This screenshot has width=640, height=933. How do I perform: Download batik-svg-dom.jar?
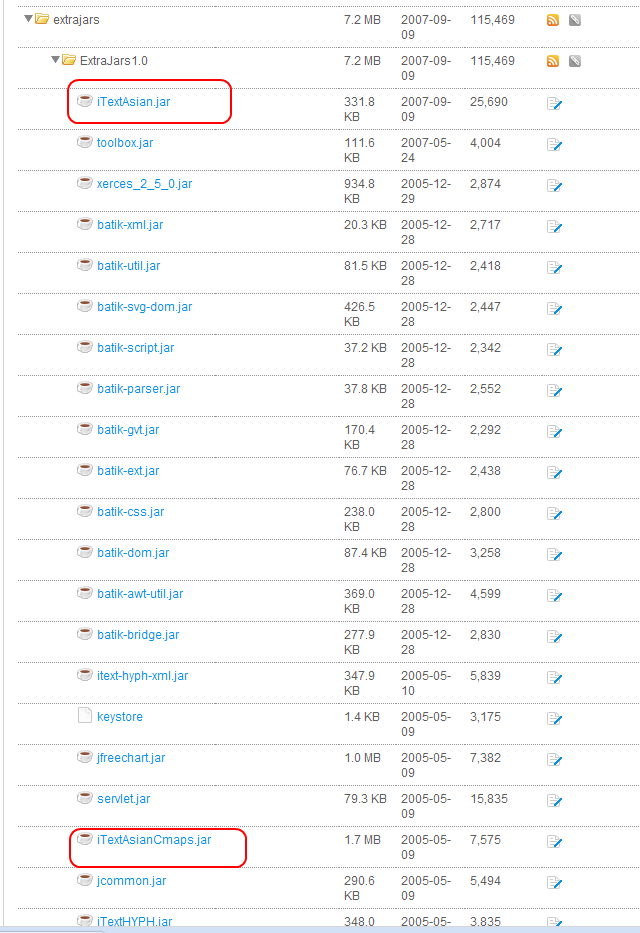pyautogui.click(x=145, y=307)
